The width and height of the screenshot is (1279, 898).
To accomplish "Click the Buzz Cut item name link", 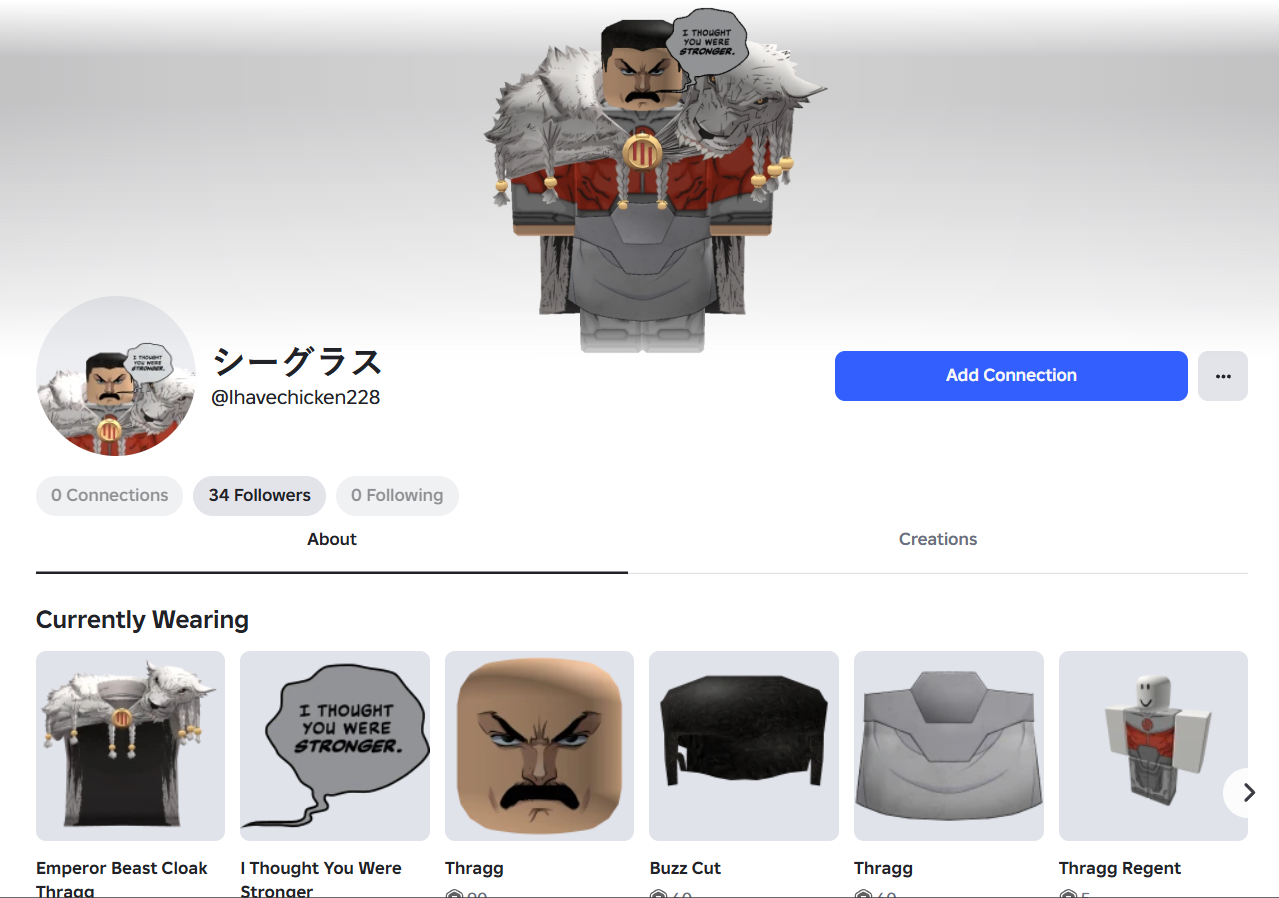I will (x=685, y=868).
